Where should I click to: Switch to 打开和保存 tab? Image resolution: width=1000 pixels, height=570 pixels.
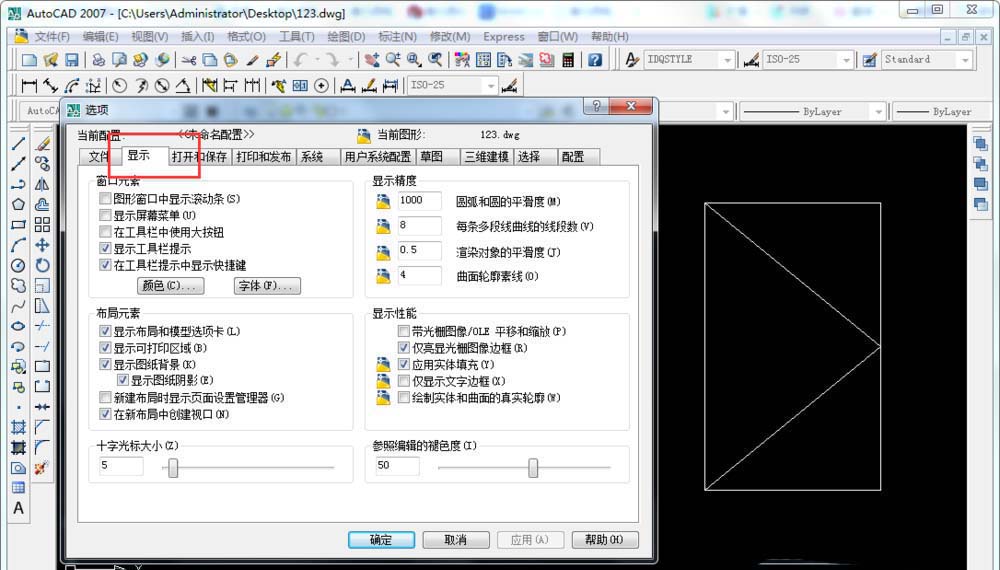[199, 157]
